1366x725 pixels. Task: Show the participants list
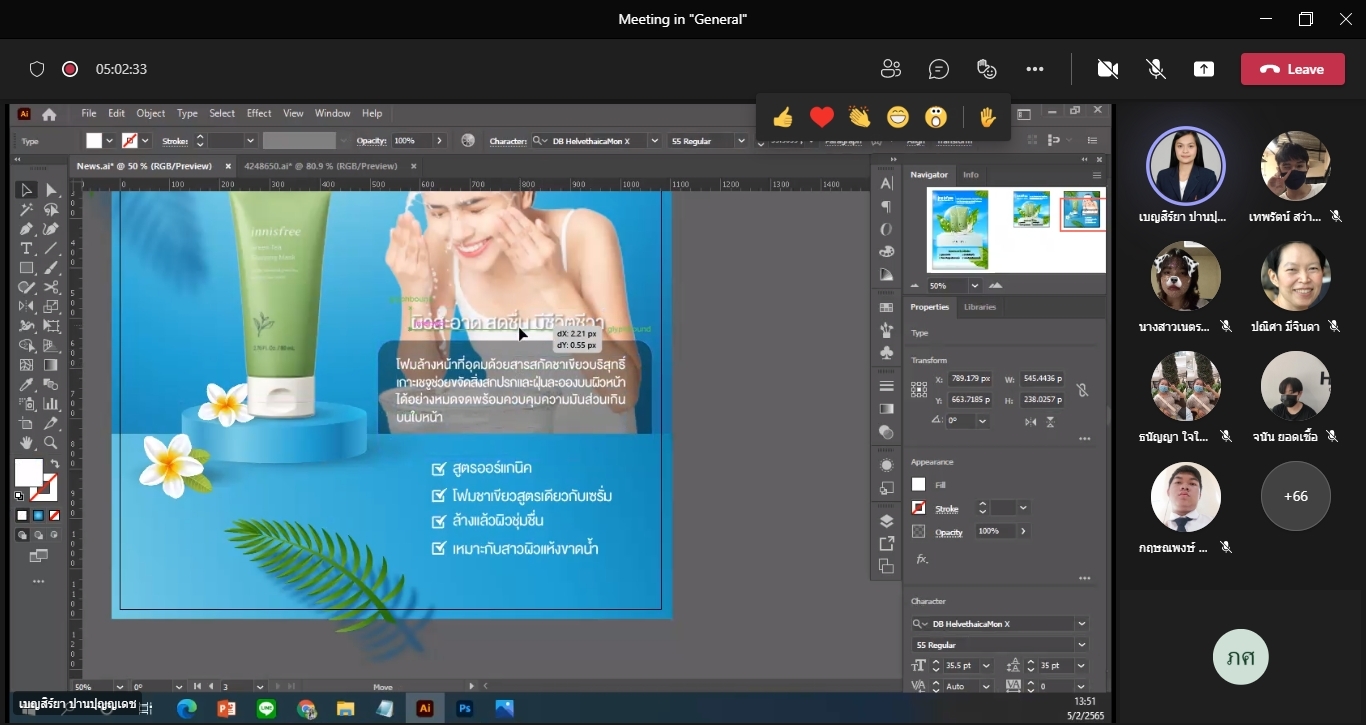890,69
